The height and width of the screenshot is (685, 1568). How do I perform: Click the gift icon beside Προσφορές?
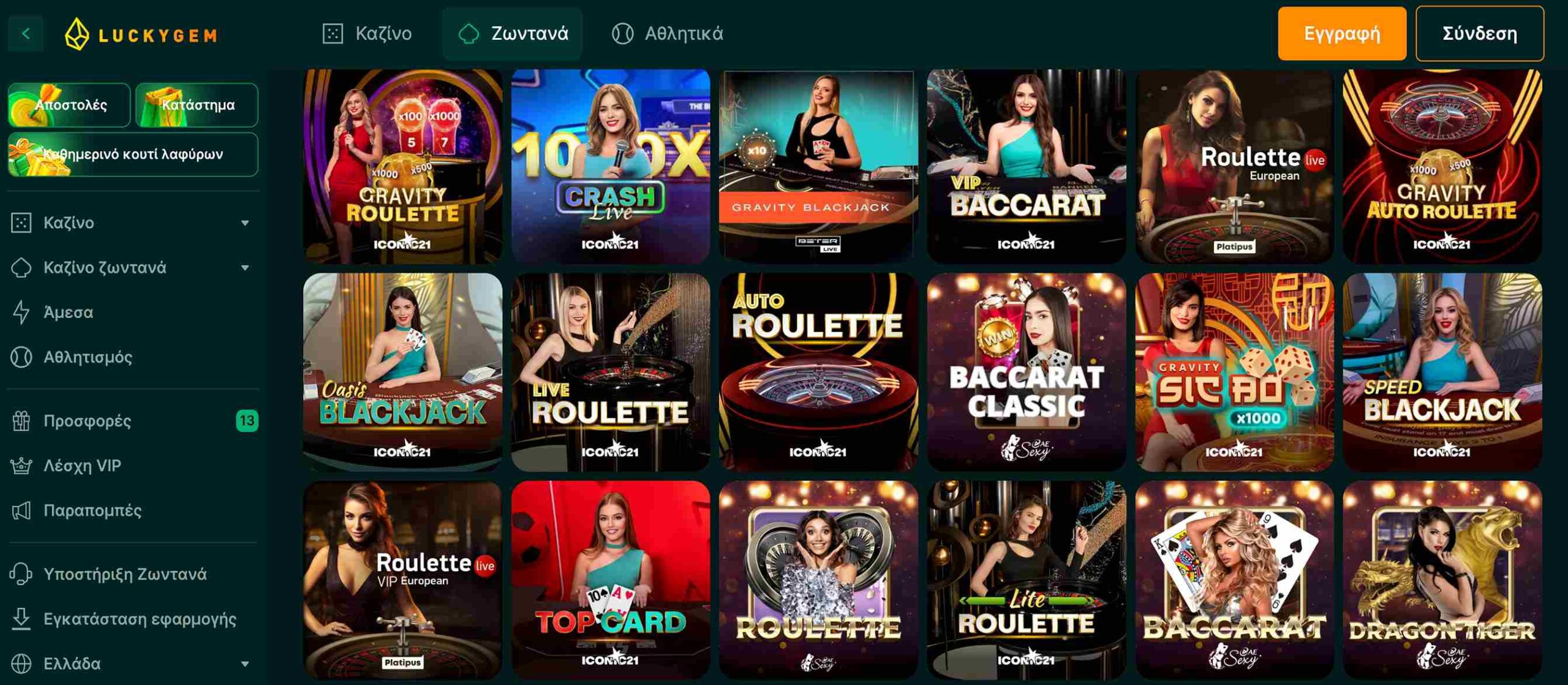click(x=21, y=421)
